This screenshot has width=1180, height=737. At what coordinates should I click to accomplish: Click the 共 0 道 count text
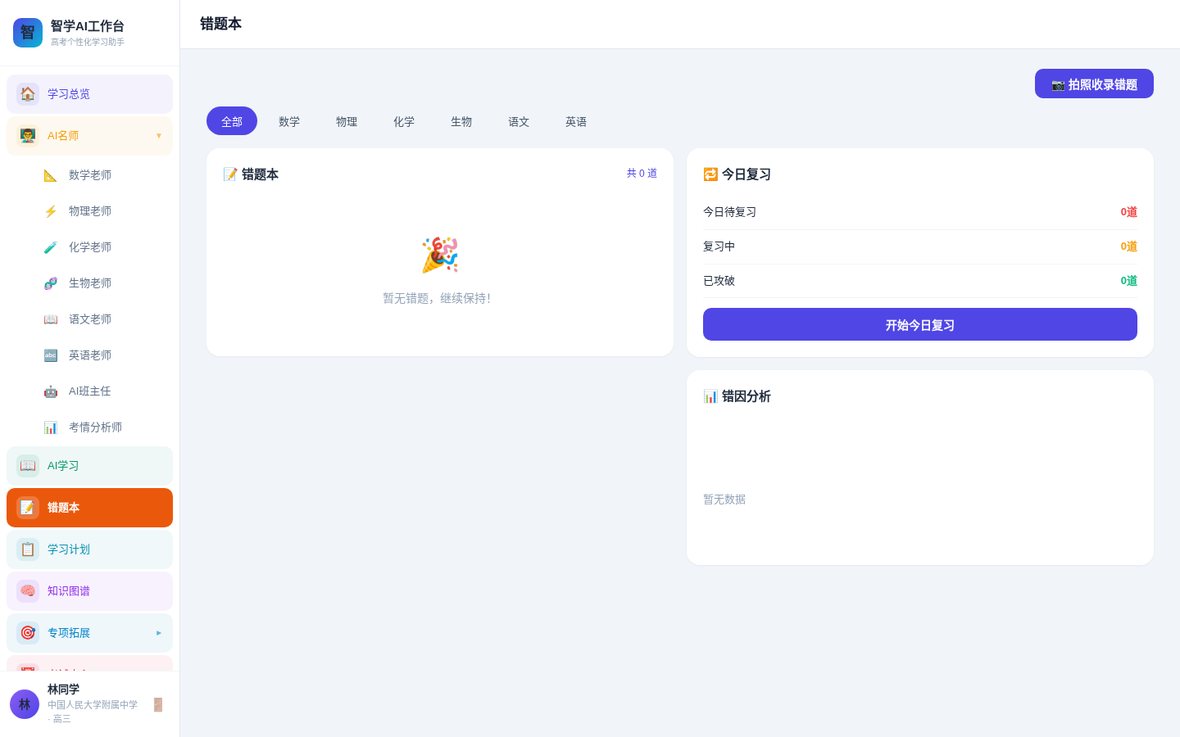[x=642, y=173]
